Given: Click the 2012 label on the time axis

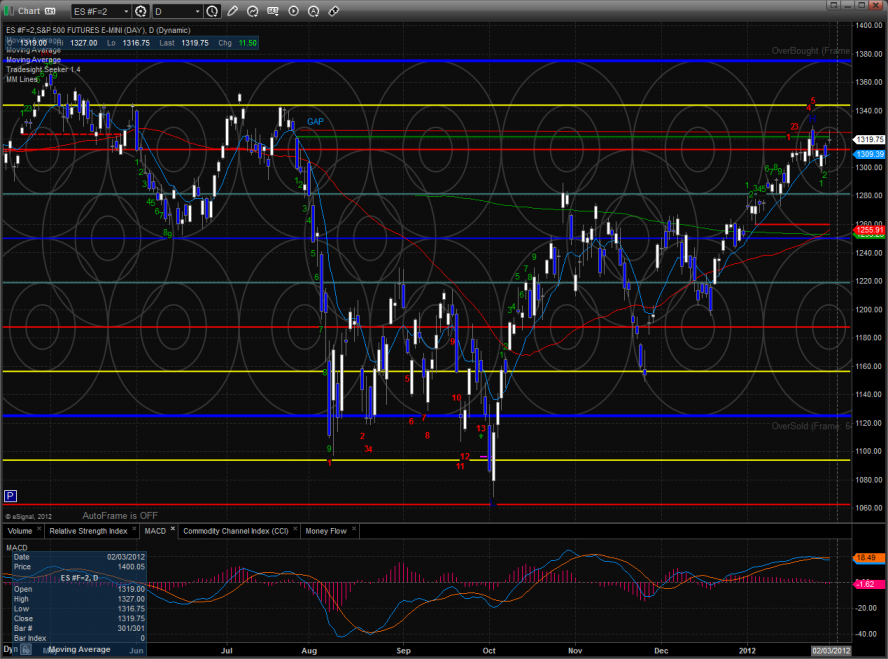Looking at the screenshot, I should pos(747,651).
